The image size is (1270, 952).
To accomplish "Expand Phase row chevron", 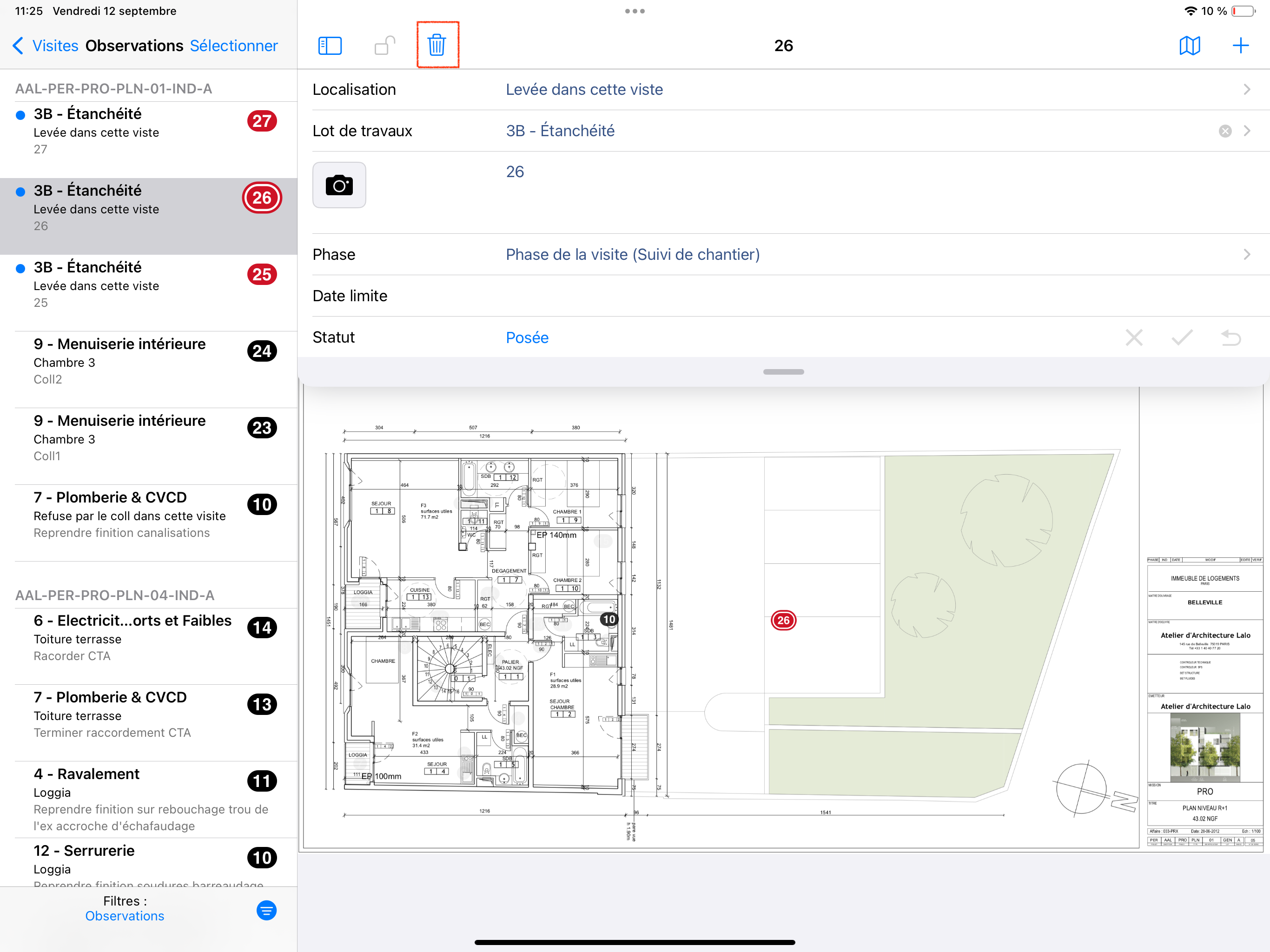I will [x=1246, y=254].
